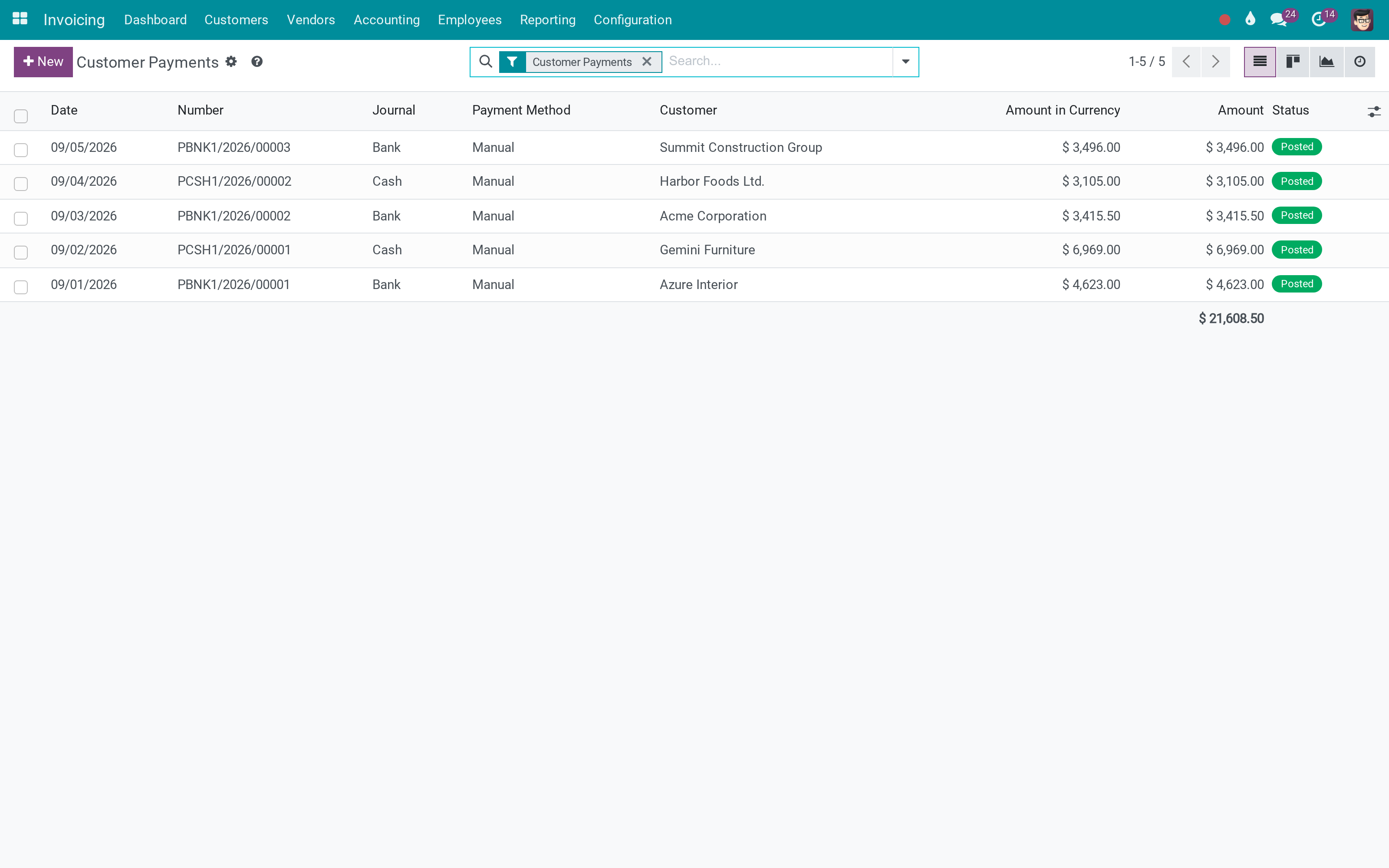Open the Summit Construction Group payment
This screenshot has width=1389, height=868.
point(741,148)
